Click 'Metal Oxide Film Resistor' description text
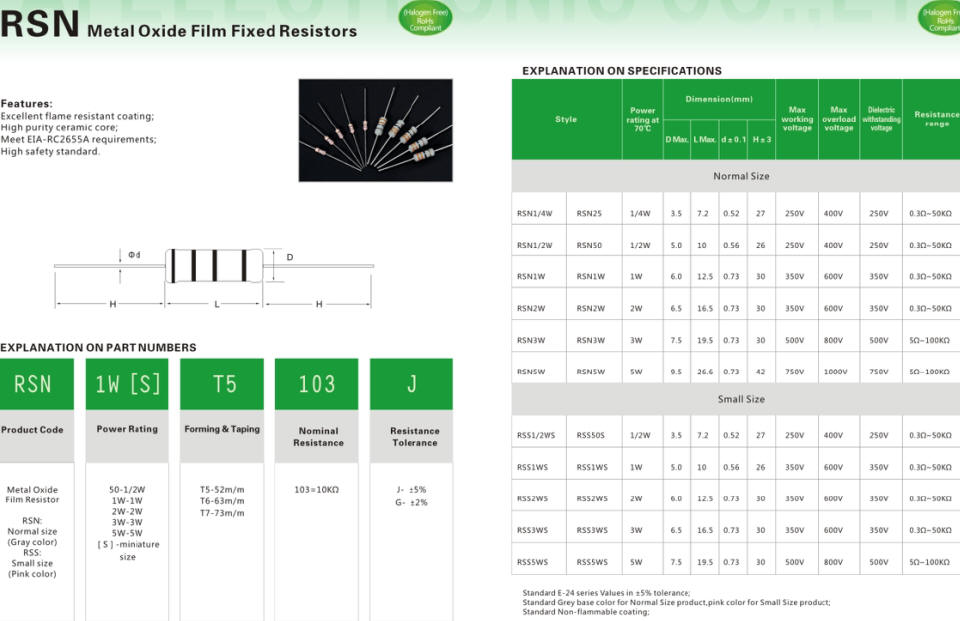960x621 pixels. [32, 494]
